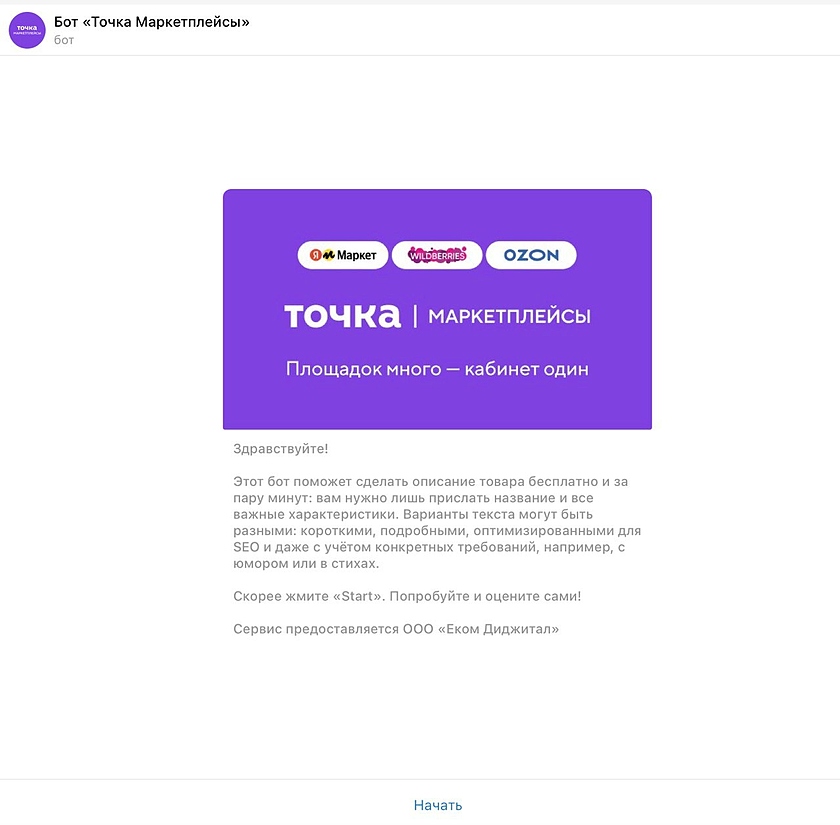
Task: Click the ООО «Екем Диджитал» service line
Action: click(396, 628)
